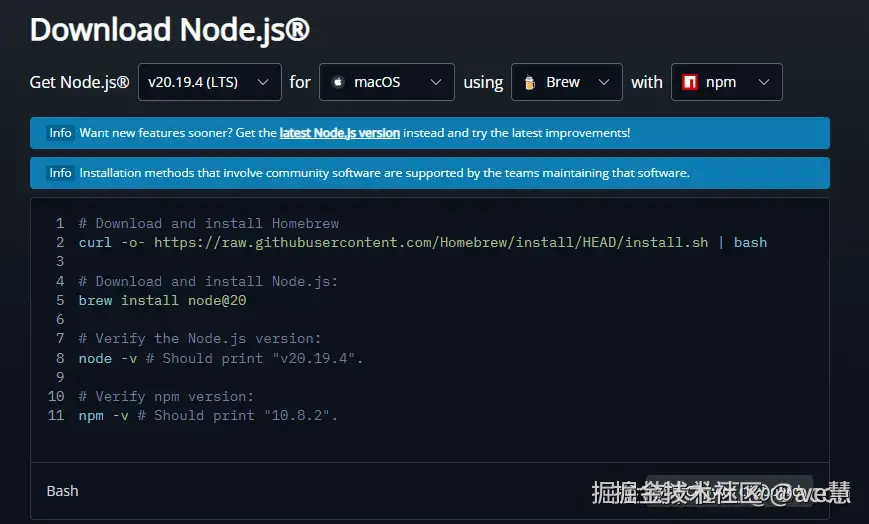
Task: Click the 'node -v' command line
Action: [221, 358]
